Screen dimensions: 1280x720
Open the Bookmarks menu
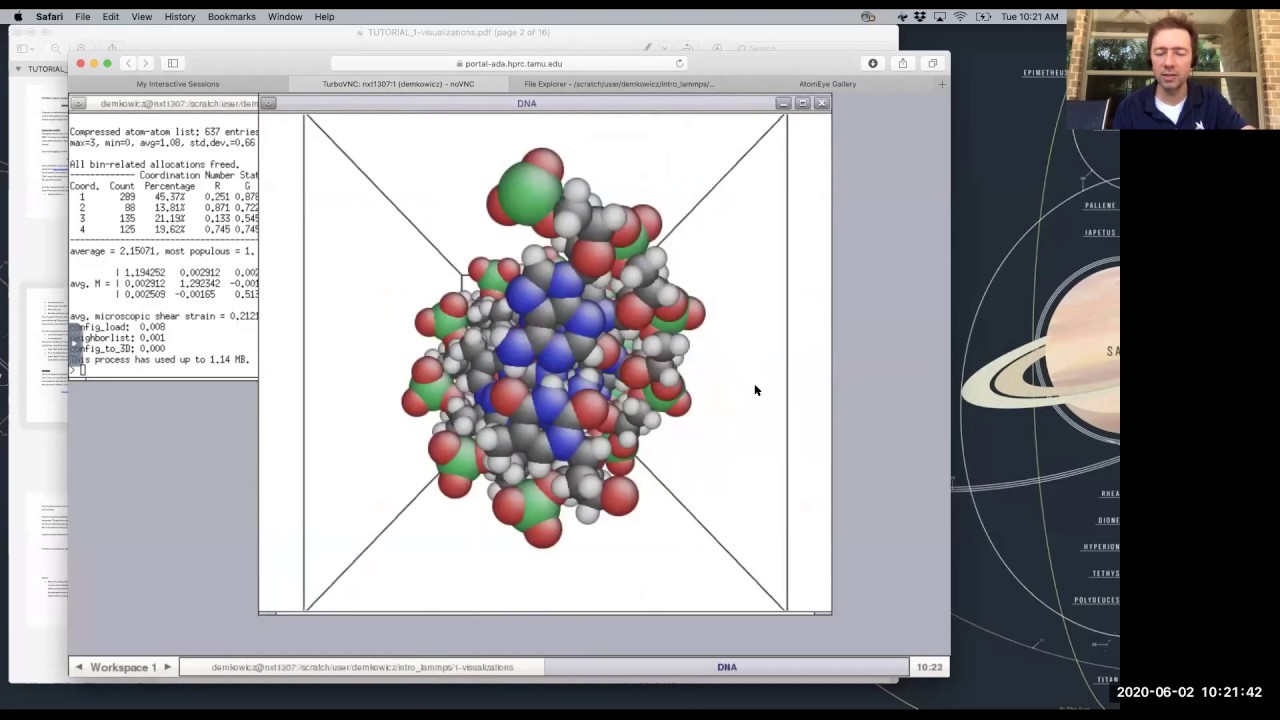232,16
